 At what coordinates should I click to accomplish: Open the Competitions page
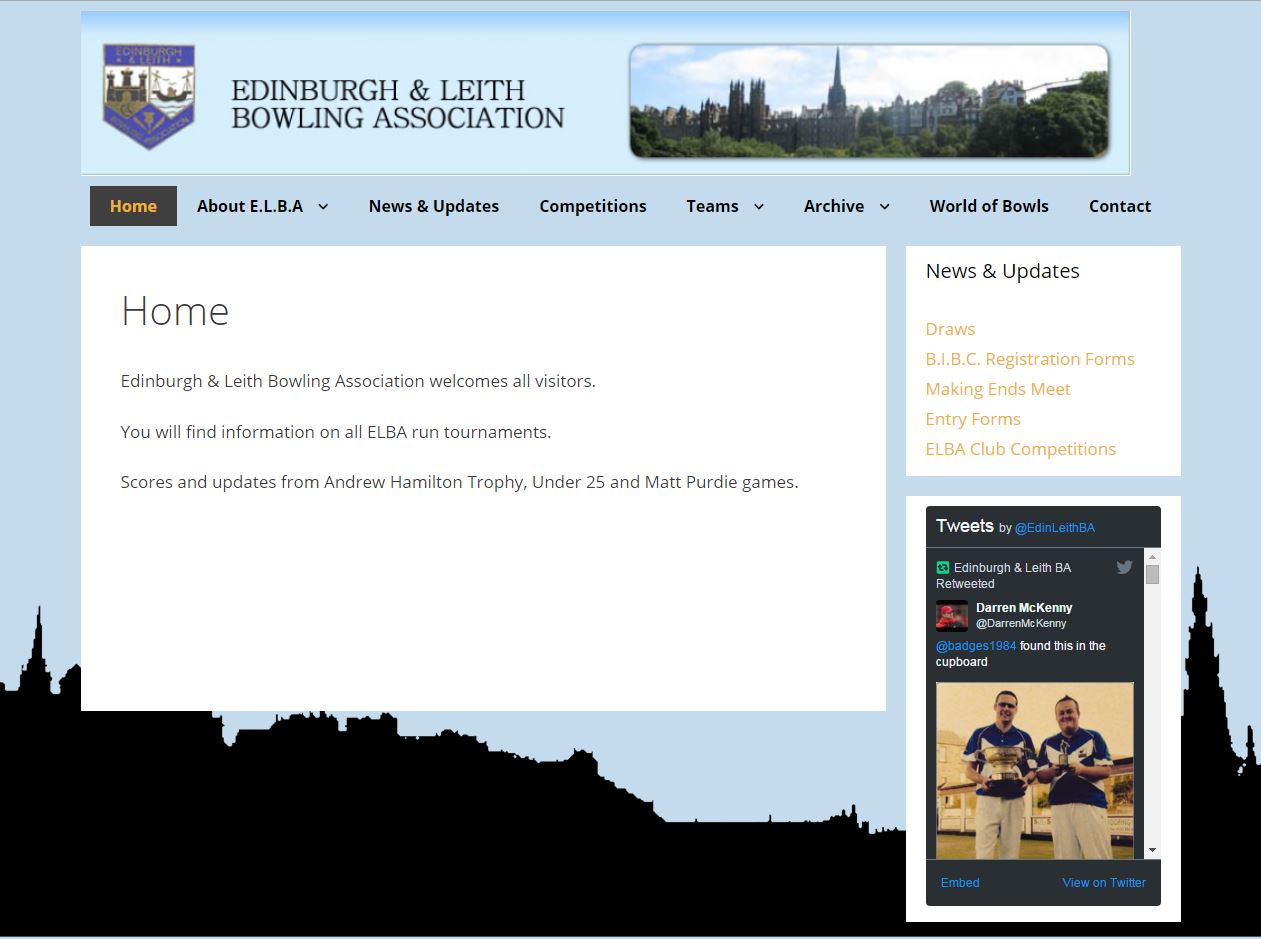(593, 206)
